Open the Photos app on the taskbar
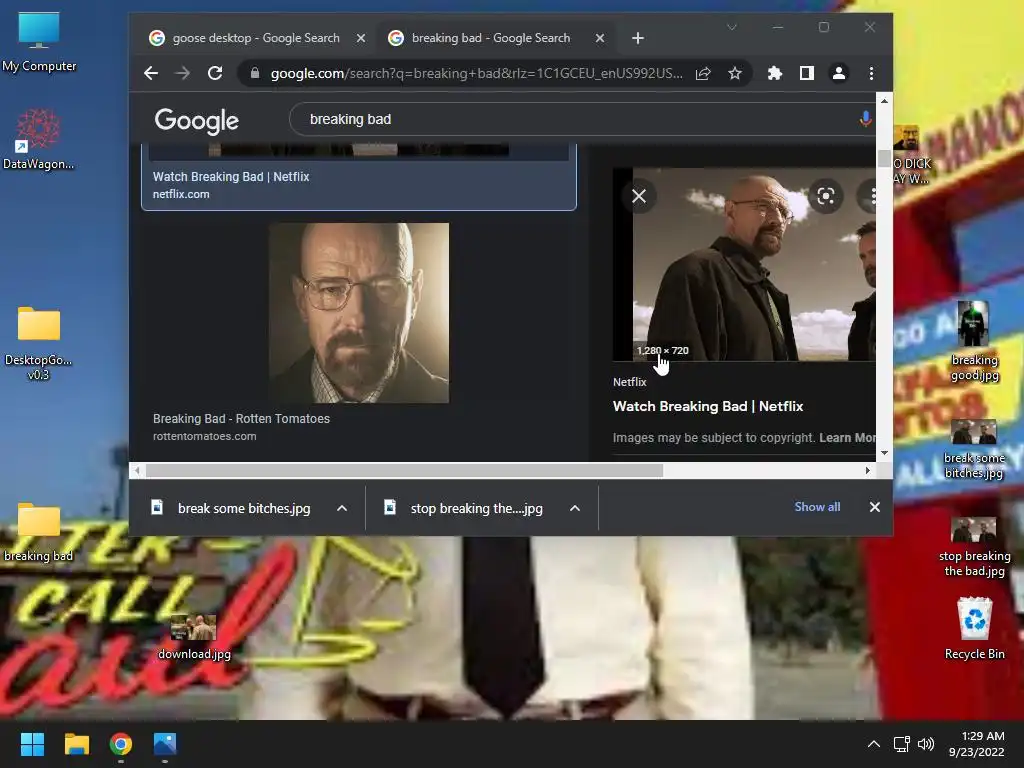Viewport: 1024px width, 768px height. coord(165,744)
